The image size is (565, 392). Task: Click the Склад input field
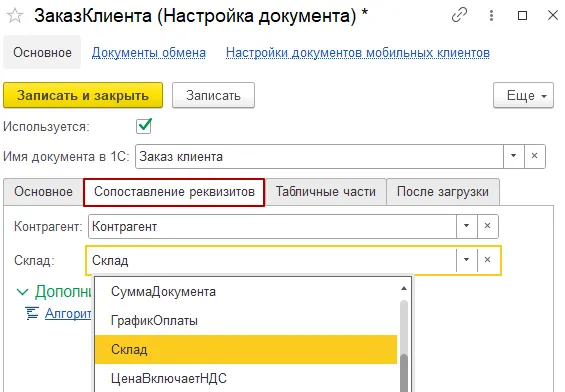271,260
